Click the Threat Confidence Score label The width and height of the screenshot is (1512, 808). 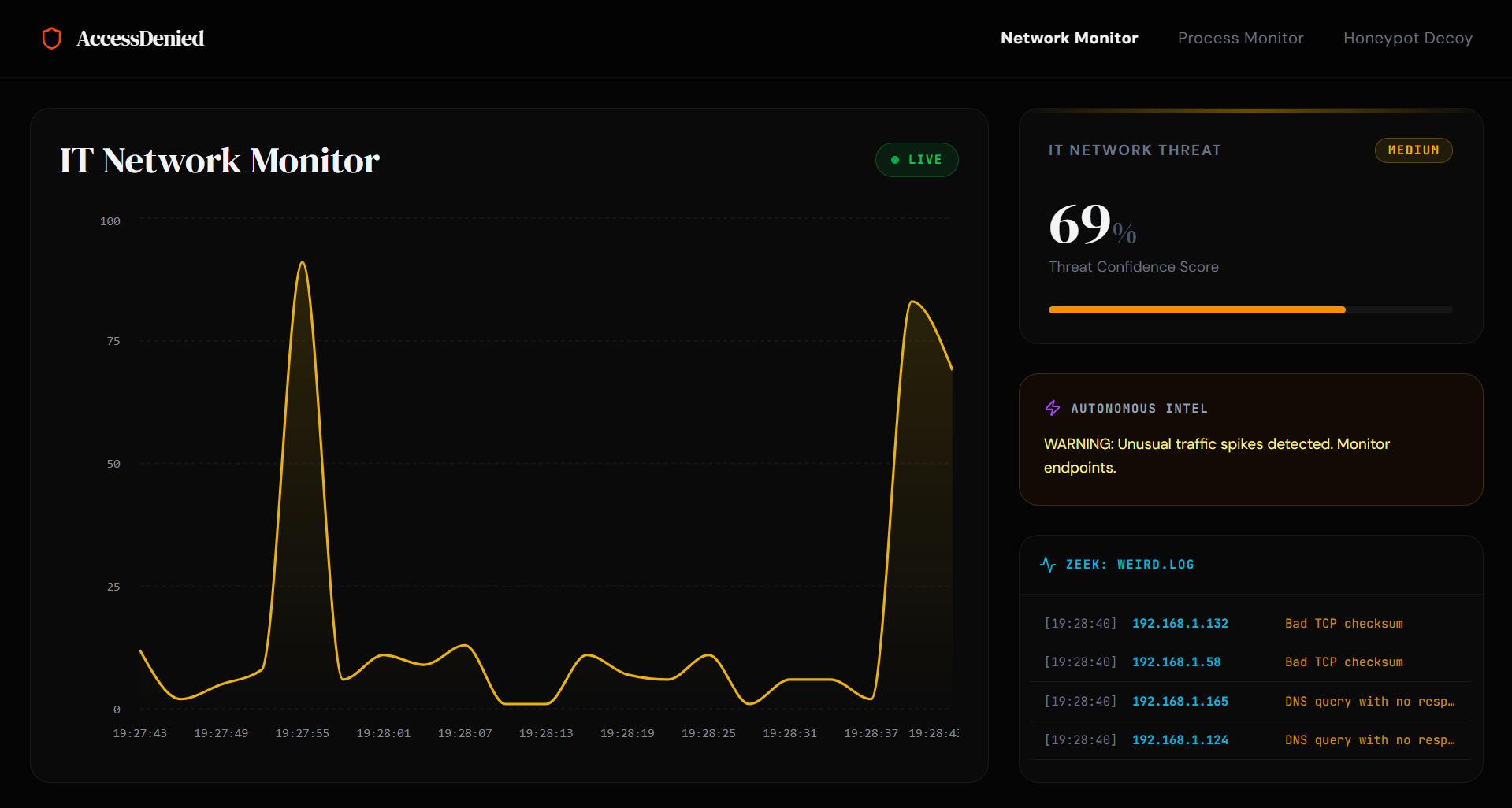tap(1134, 267)
